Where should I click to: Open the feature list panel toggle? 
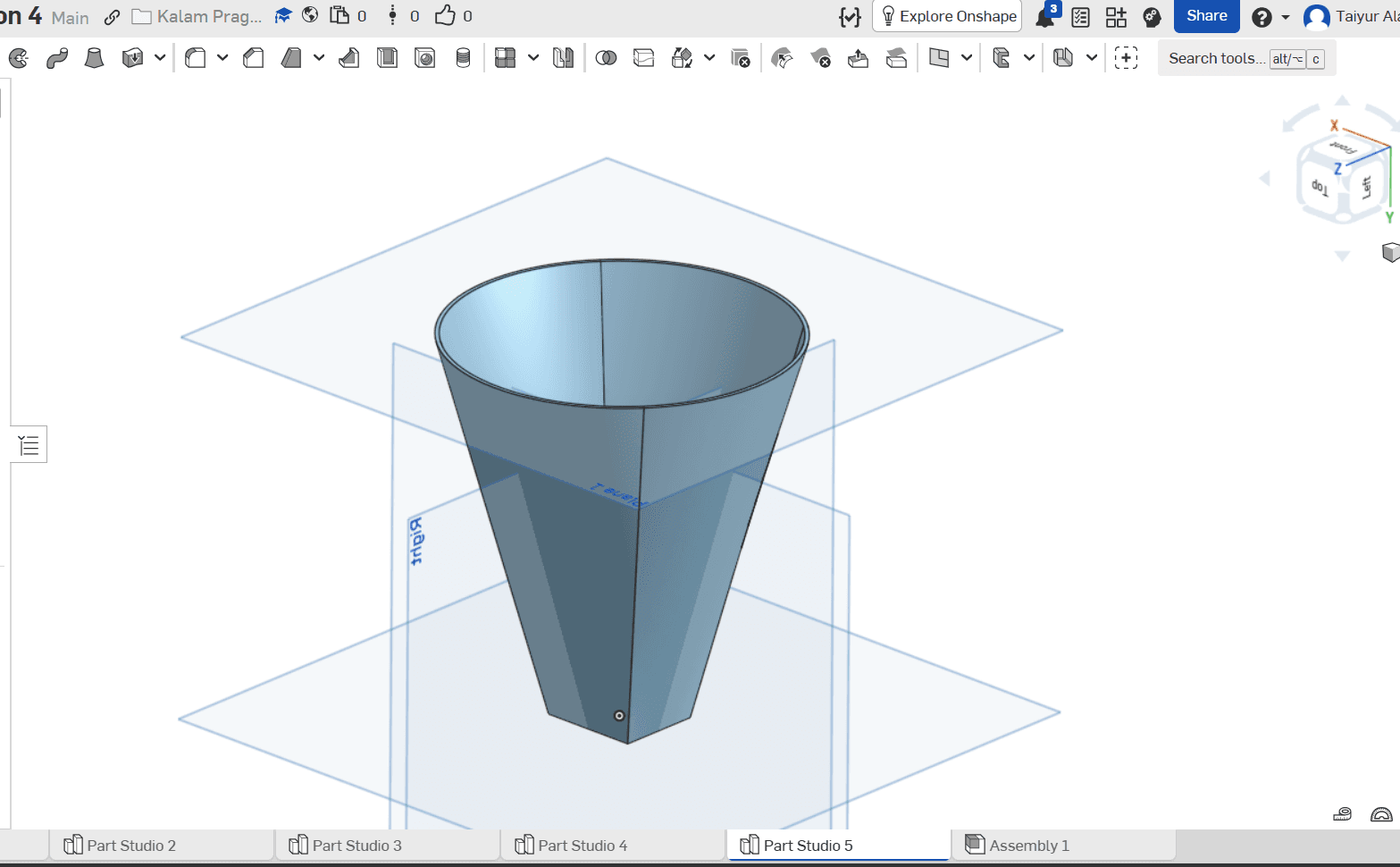click(x=29, y=444)
